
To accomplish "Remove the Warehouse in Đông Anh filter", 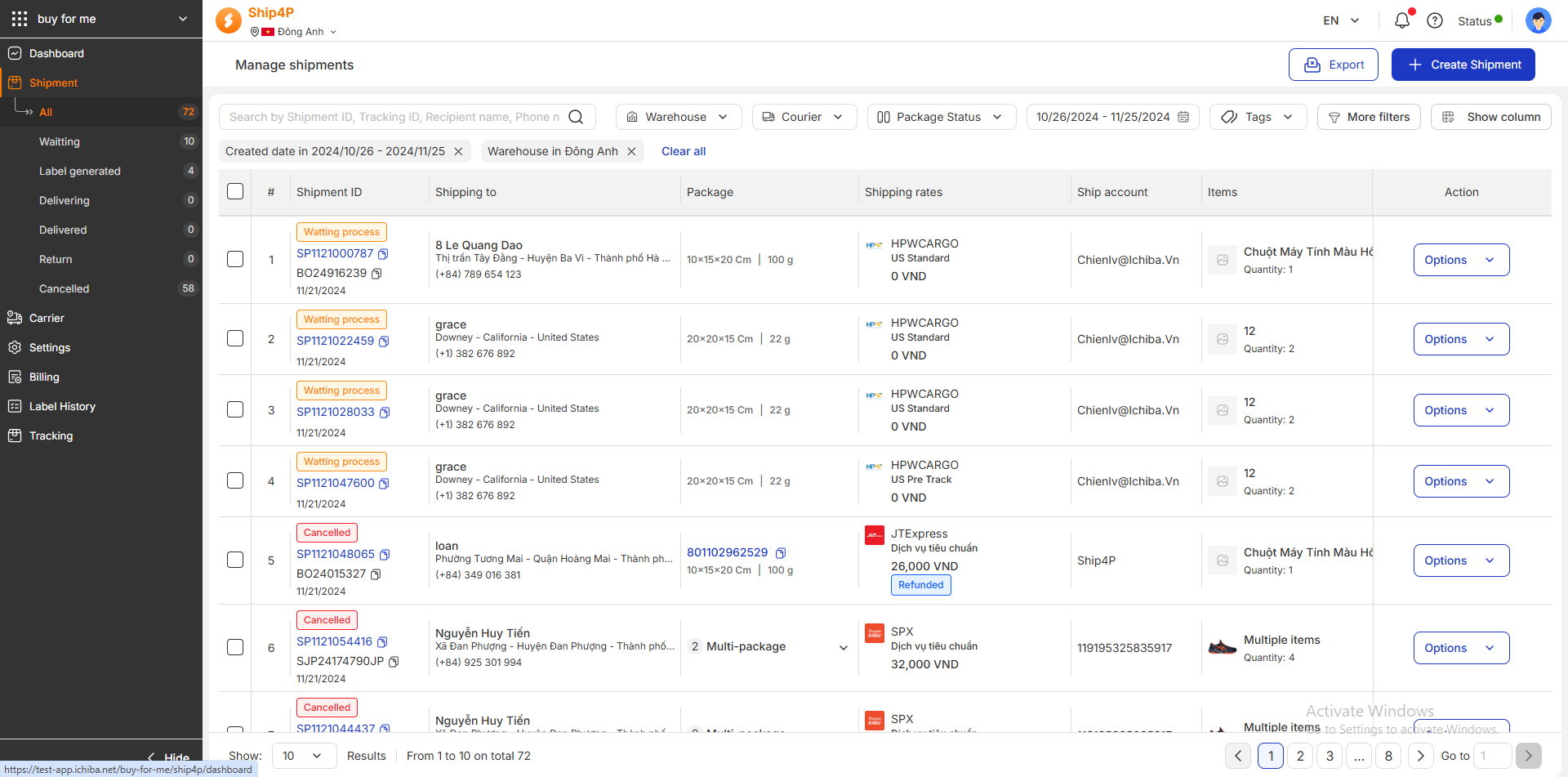I will click(x=631, y=151).
